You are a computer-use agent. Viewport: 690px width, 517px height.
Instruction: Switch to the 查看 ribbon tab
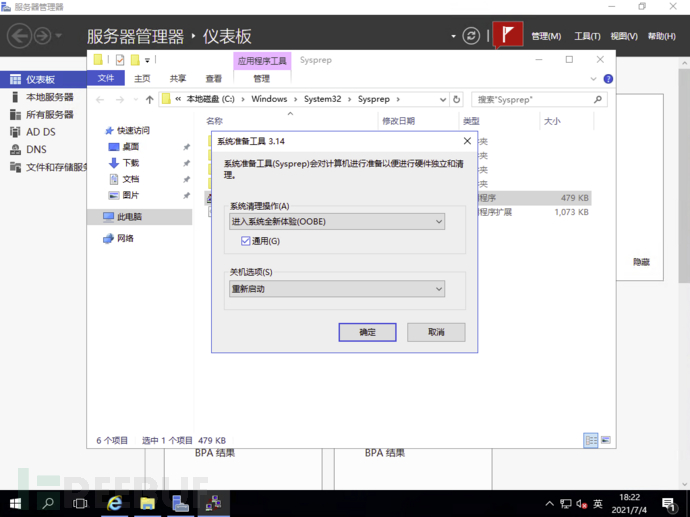point(214,78)
